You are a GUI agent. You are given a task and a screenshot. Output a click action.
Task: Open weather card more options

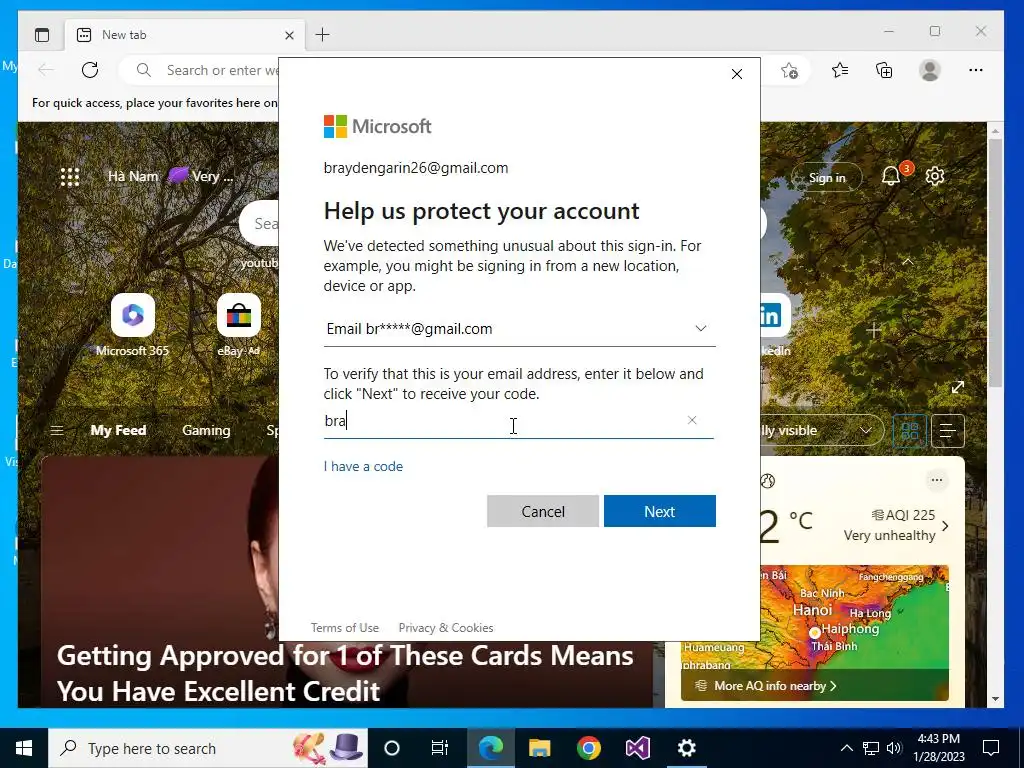936,481
